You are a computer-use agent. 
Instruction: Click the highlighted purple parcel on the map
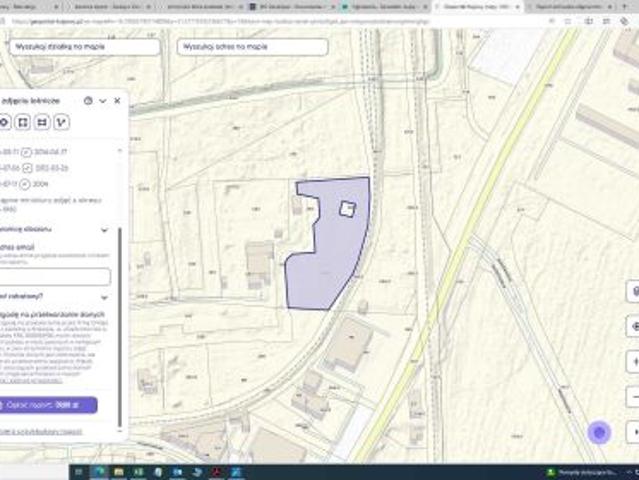pos(320,260)
